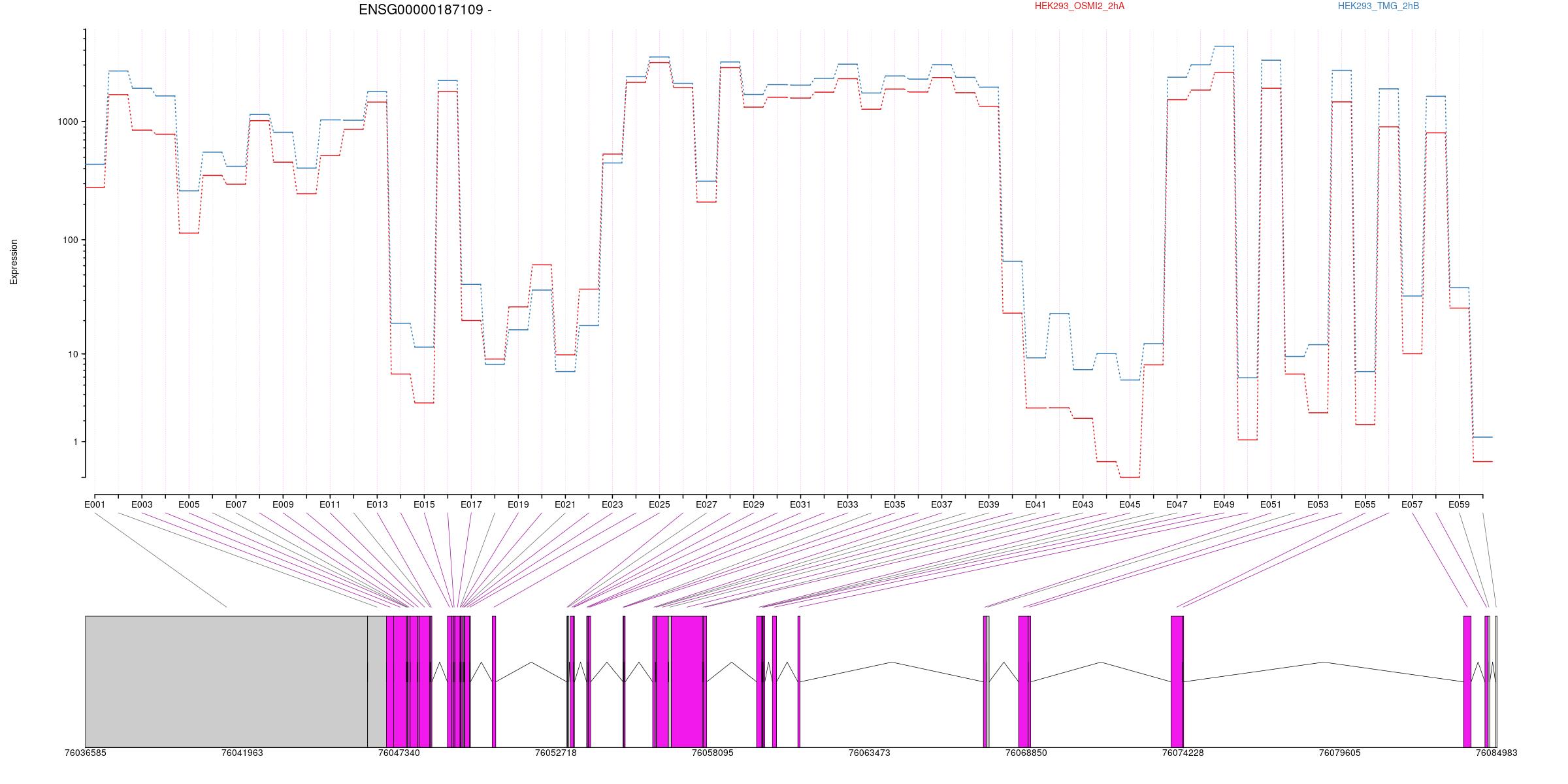
Task: Click exon label E013
Action: click(x=377, y=504)
